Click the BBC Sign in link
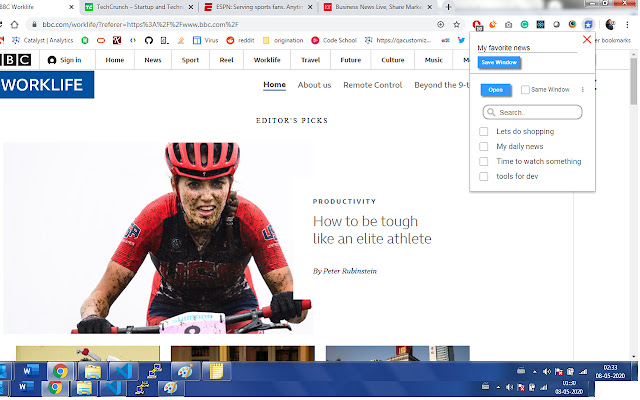This screenshot has width=640, height=400. [64, 60]
